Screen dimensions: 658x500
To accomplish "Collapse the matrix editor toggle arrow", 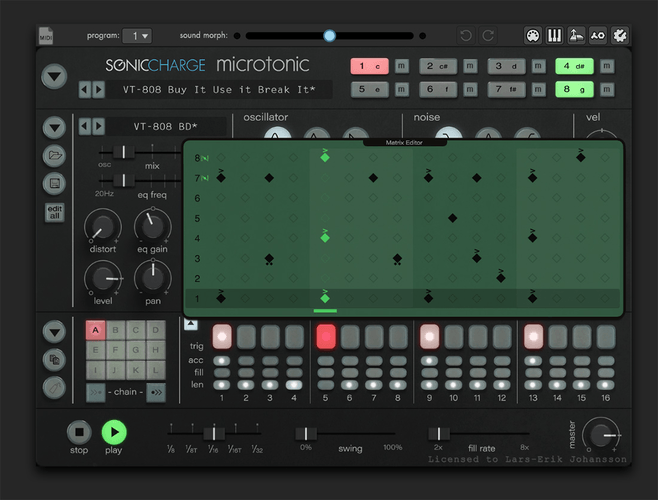I will [191, 324].
